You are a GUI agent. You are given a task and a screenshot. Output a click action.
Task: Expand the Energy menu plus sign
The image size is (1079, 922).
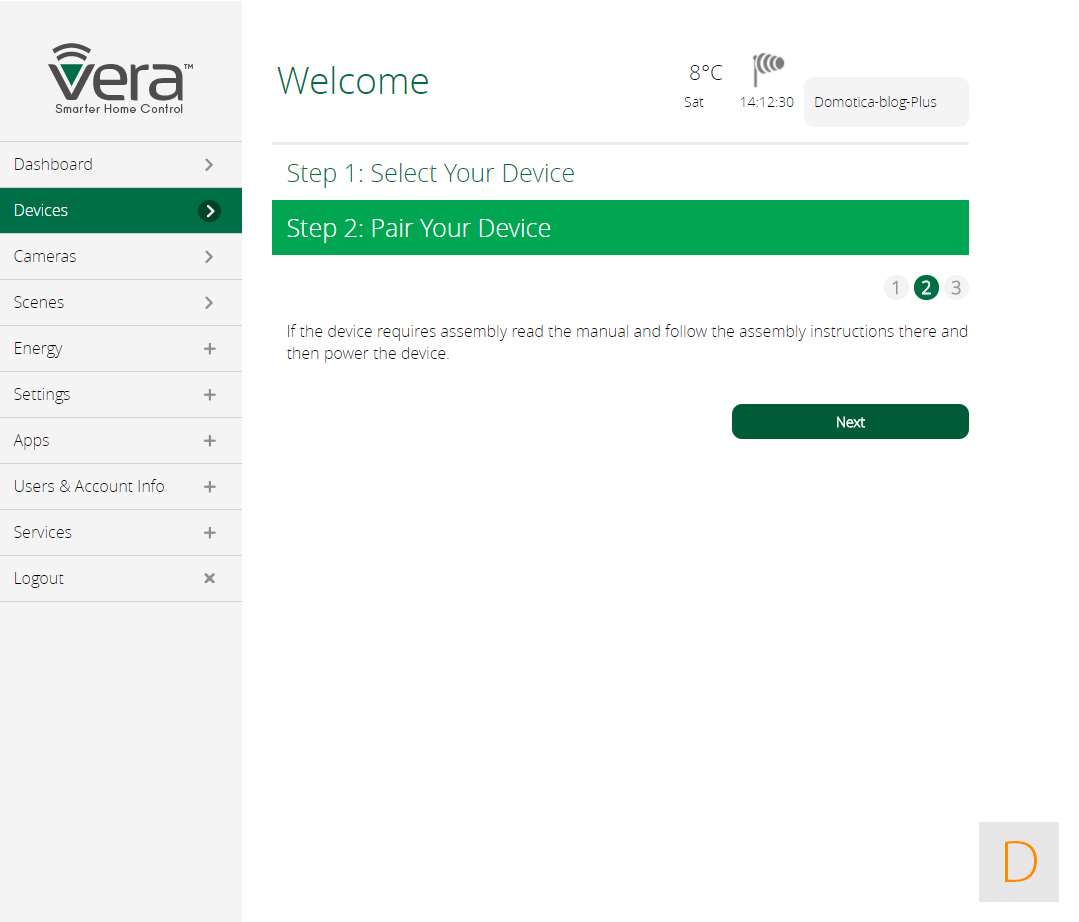209,349
